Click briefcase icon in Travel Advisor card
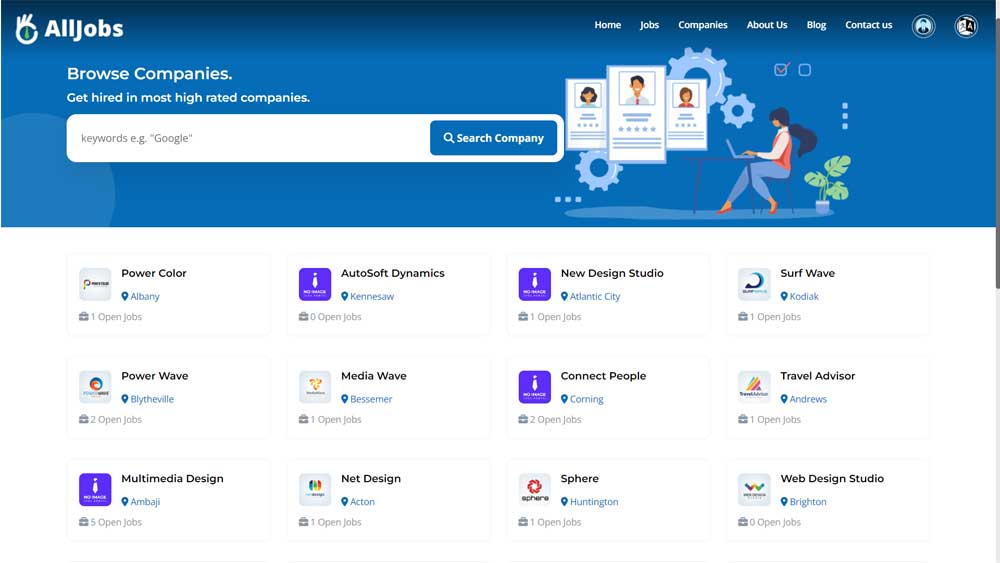Viewport: 1000px width, 563px height. (x=742, y=419)
